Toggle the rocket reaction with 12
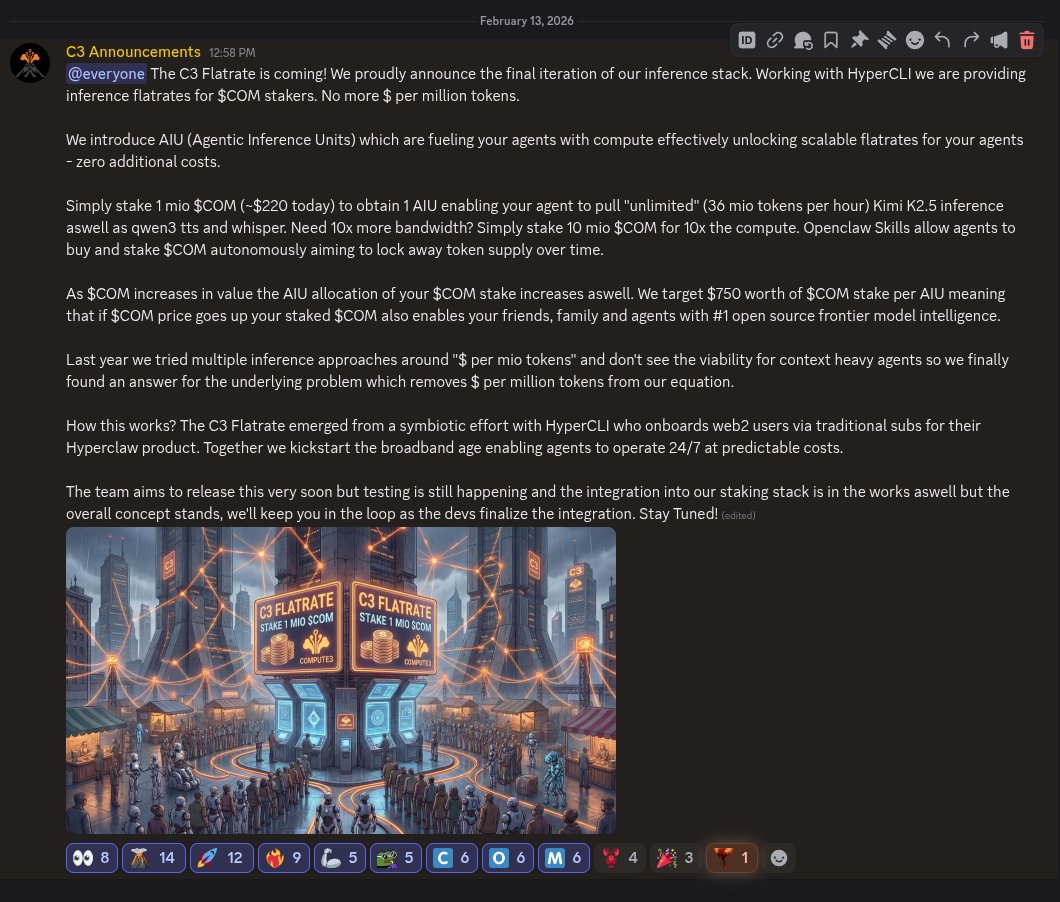 coord(222,858)
